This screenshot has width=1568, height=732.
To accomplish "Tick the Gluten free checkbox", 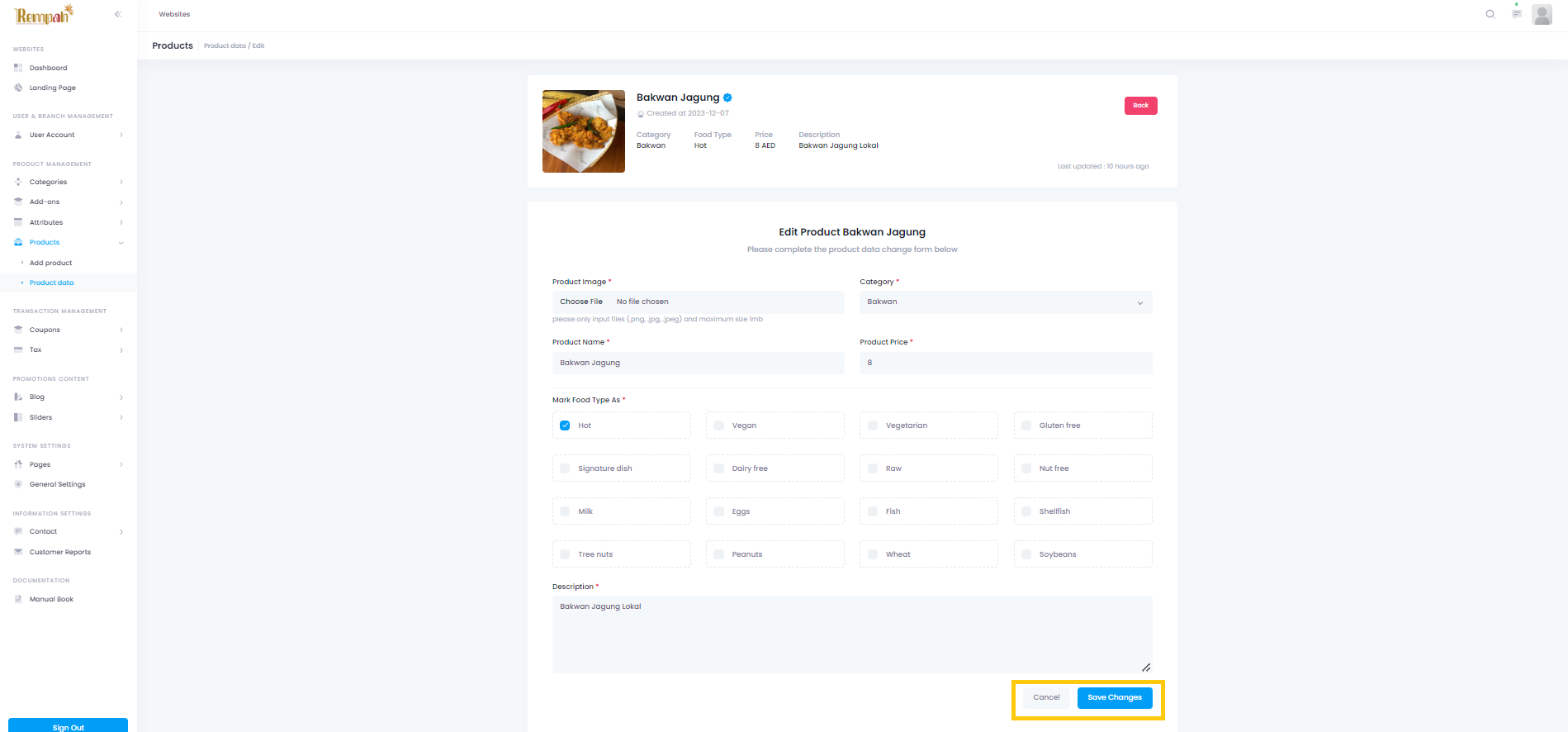I will pos(1026,425).
